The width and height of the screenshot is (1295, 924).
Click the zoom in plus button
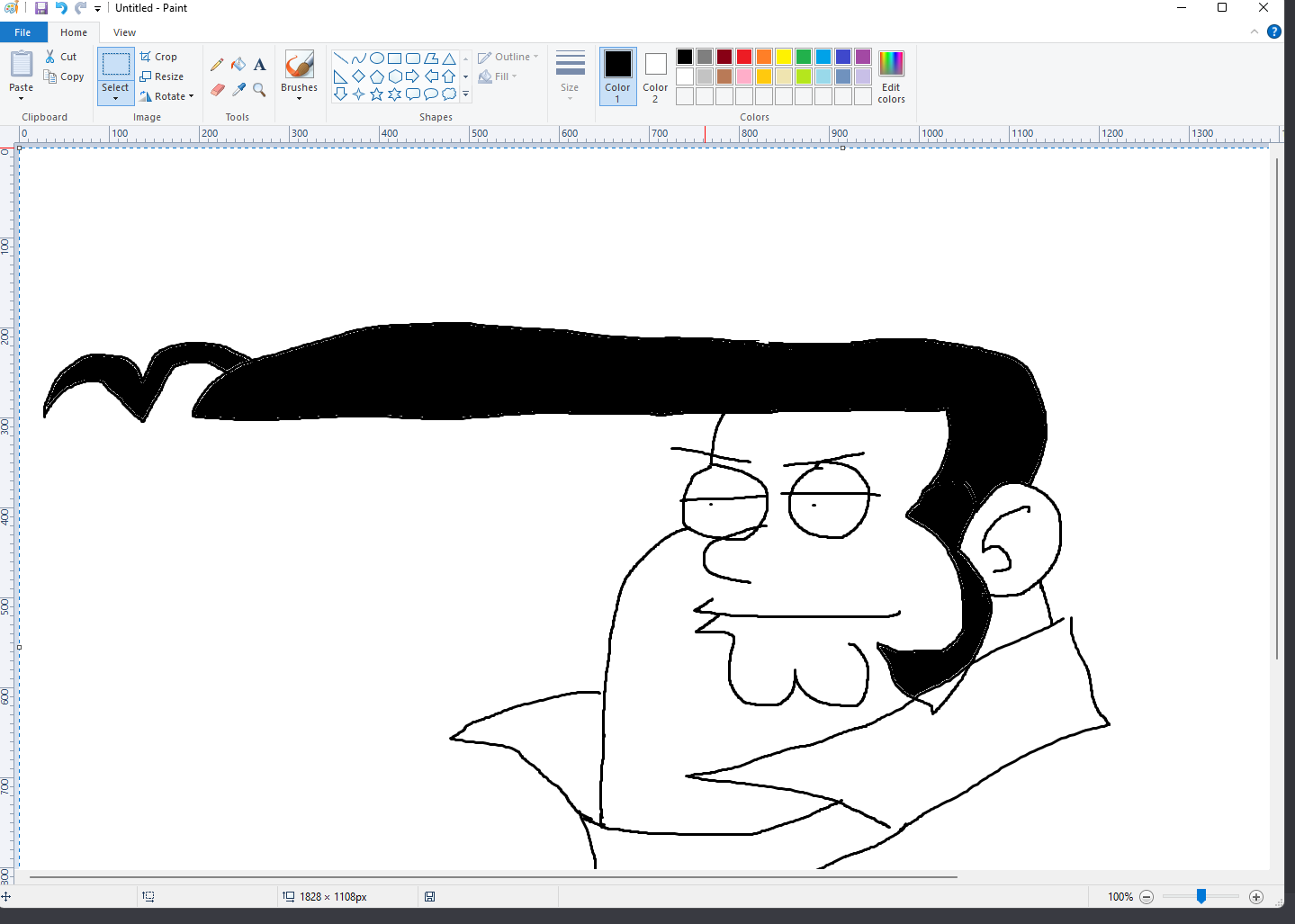pos(1256,897)
